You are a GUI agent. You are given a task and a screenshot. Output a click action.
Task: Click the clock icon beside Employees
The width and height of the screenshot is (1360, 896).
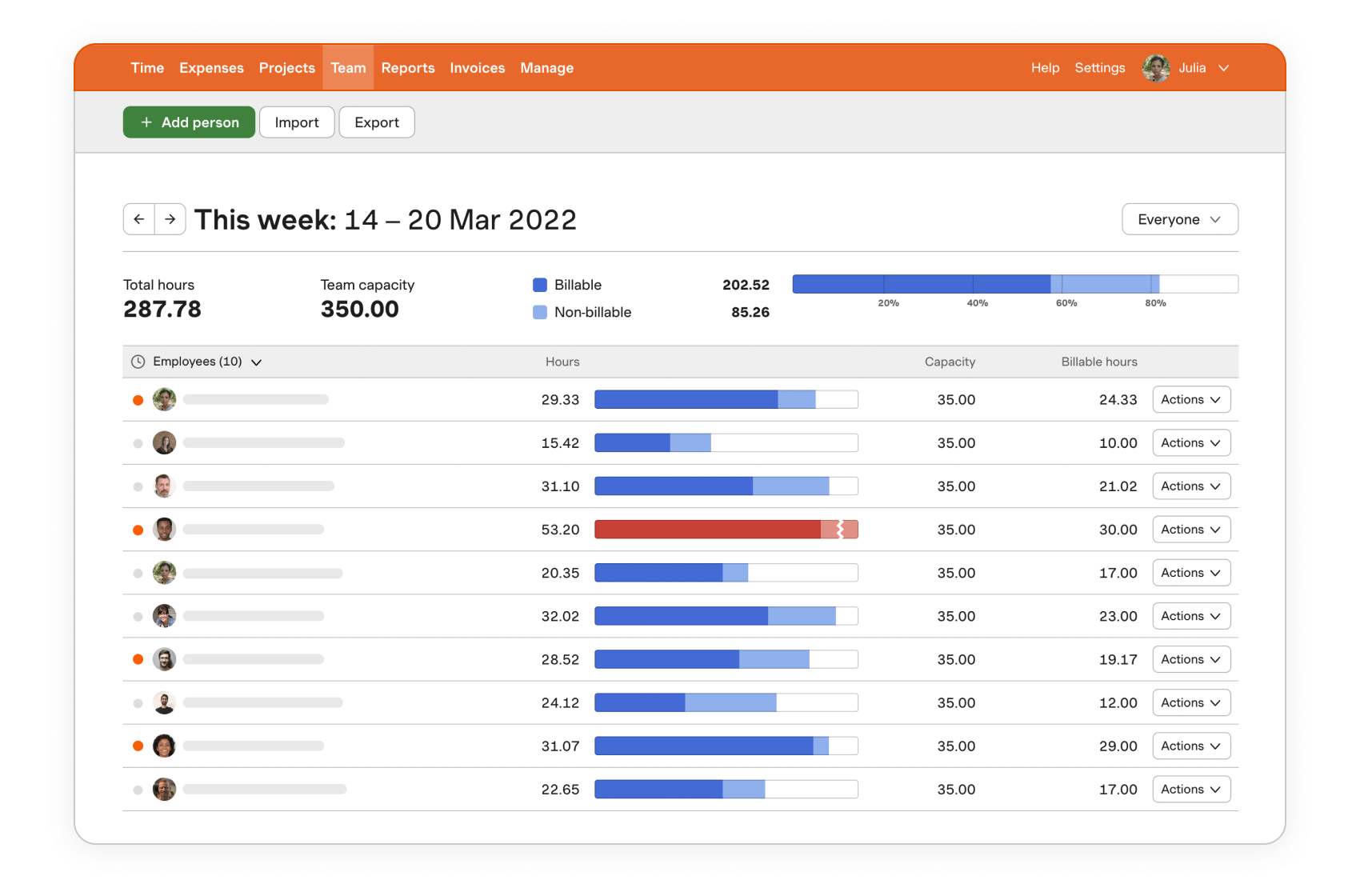click(138, 362)
